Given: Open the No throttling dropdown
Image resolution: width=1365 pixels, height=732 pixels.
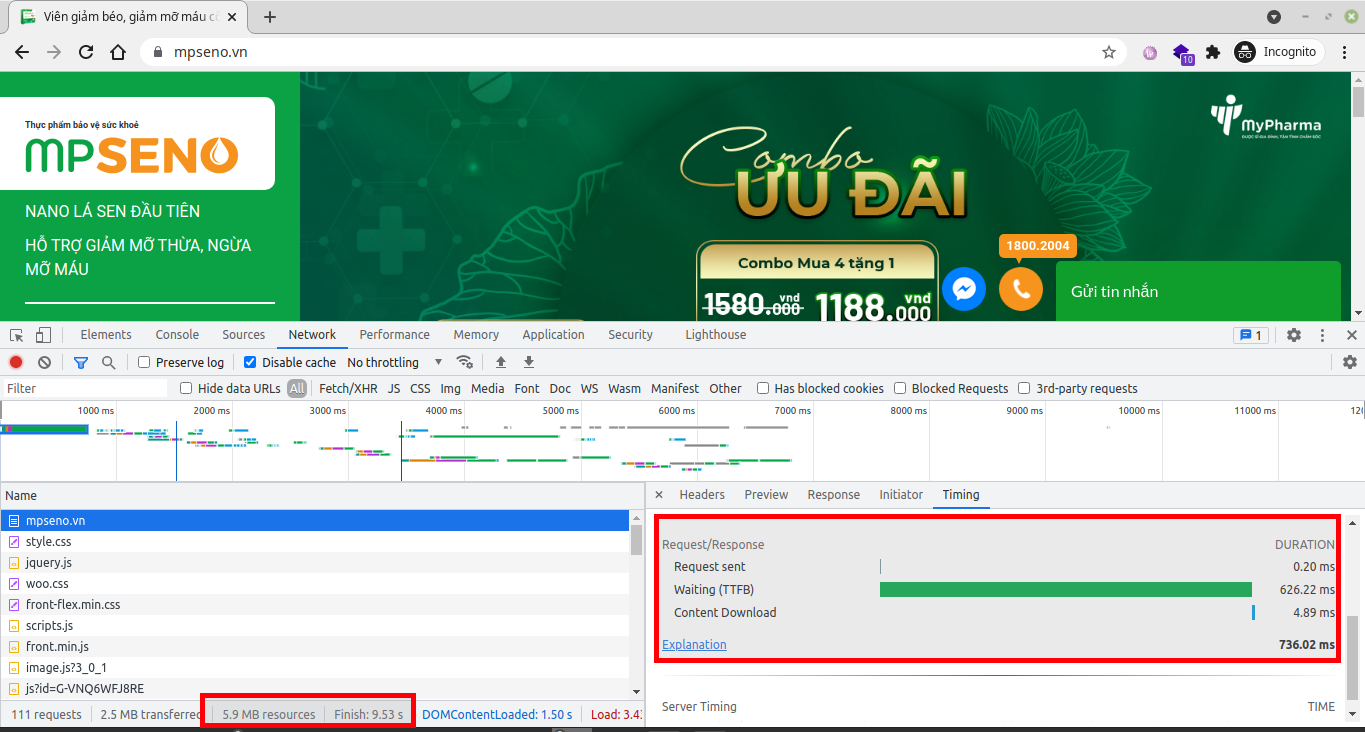Looking at the screenshot, I should click(396, 362).
